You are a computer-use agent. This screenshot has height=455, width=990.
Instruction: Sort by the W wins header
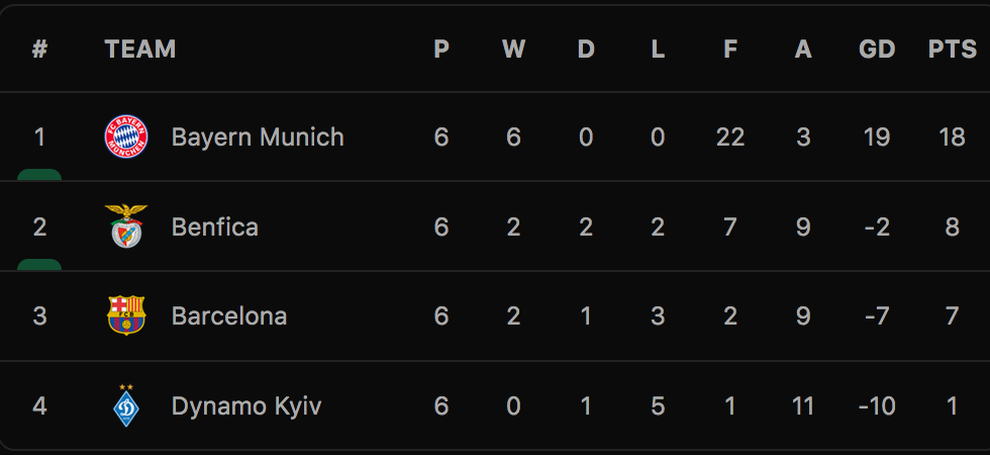click(x=513, y=49)
